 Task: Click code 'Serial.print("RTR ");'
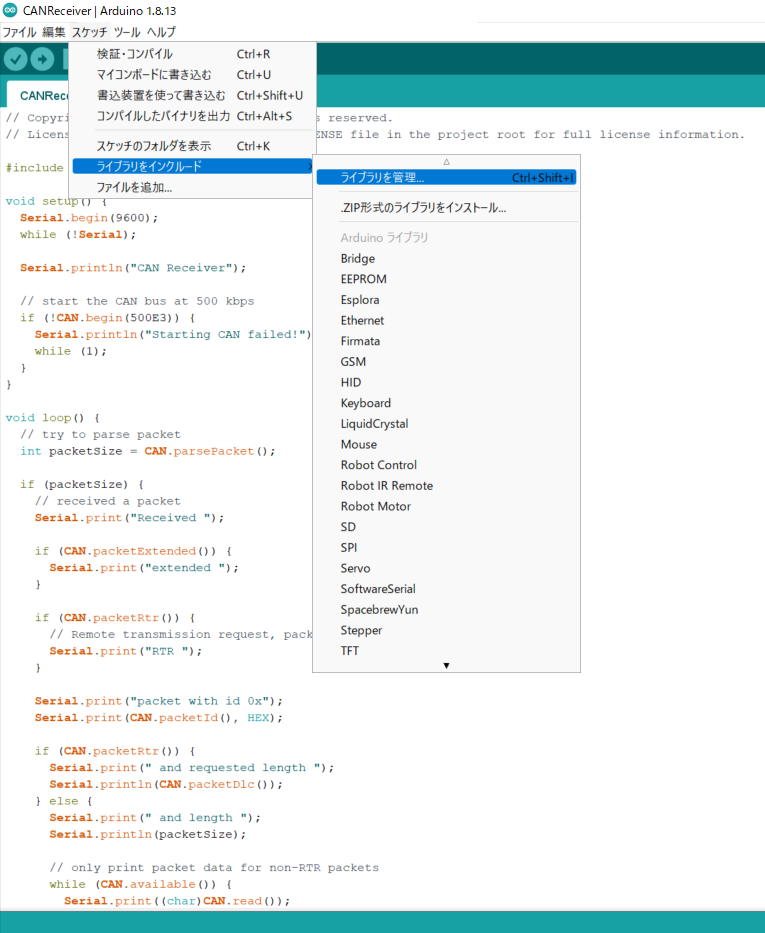(x=126, y=651)
